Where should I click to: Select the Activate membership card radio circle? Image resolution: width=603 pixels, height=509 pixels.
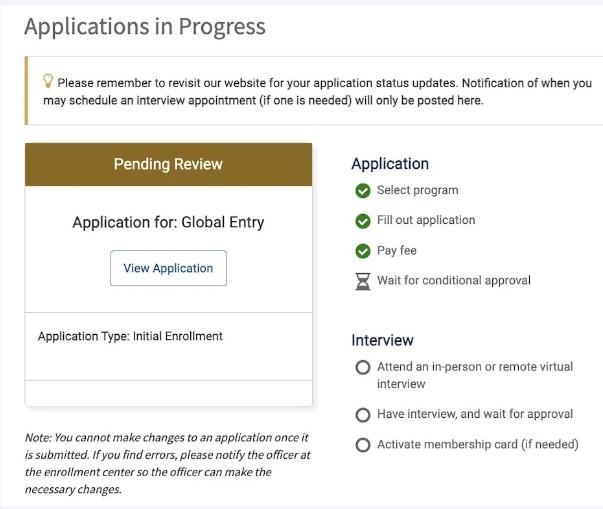point(363,445)
